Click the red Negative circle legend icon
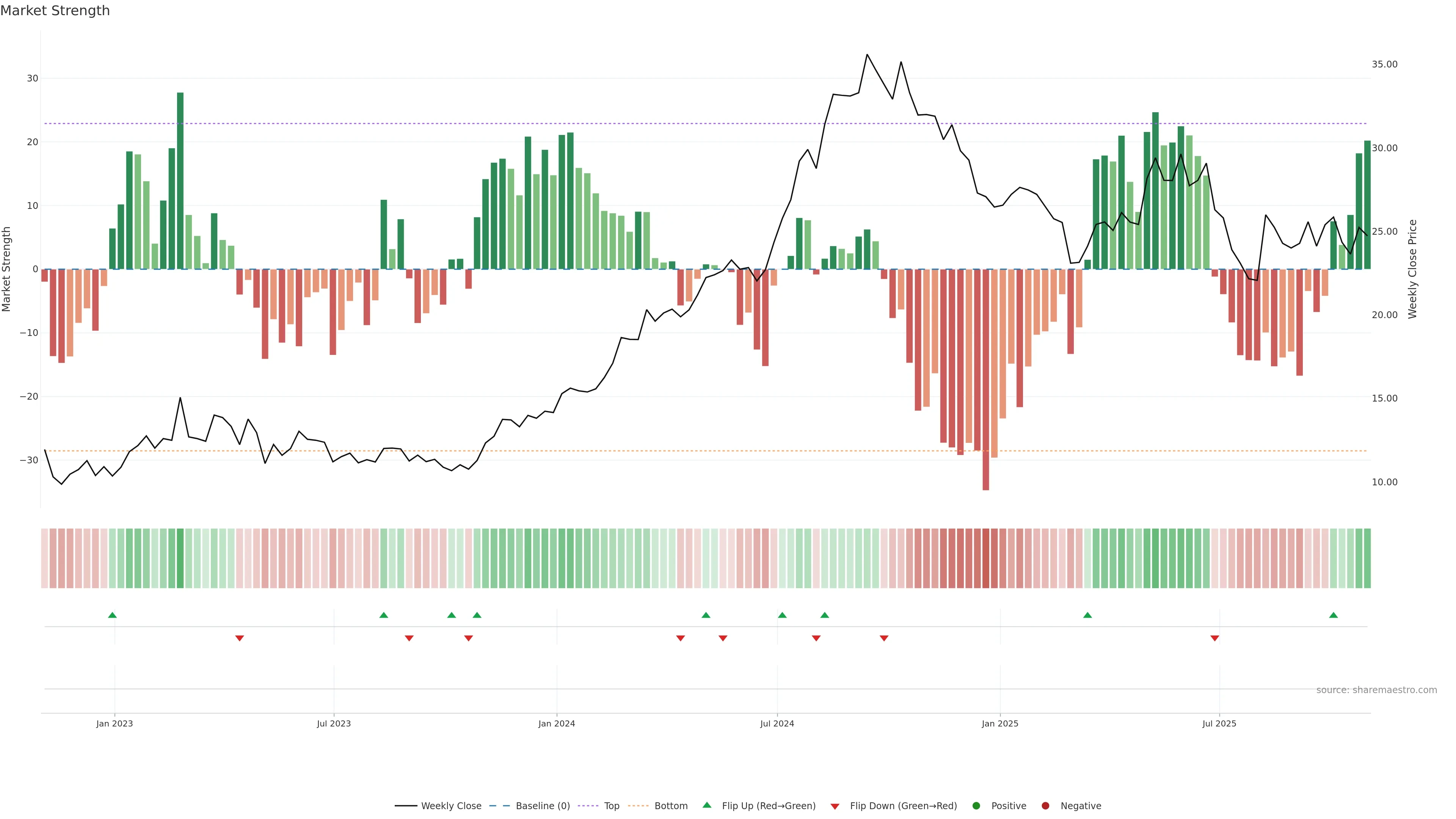Image resolution: width=1456 pixels, height=819 pixels. click(1045, 806)
